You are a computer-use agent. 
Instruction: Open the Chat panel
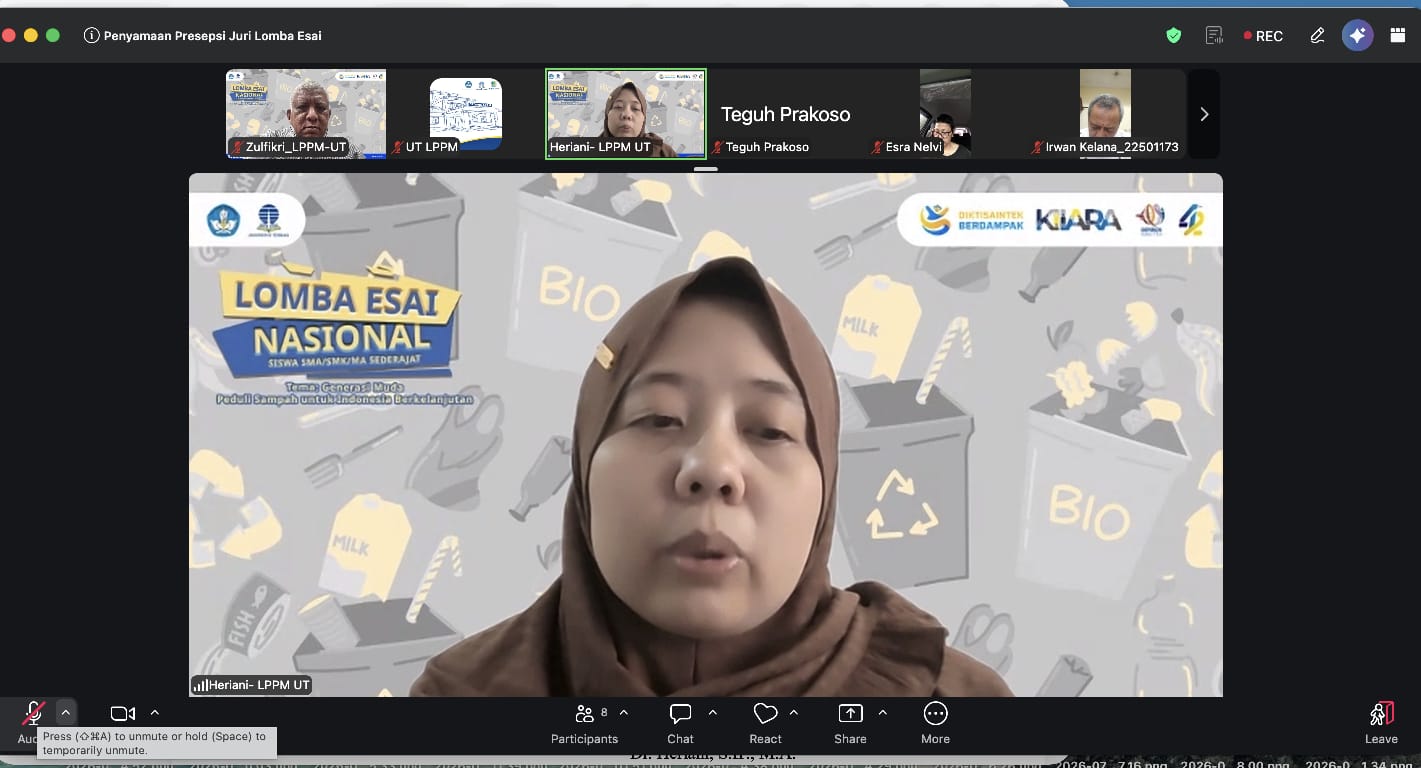681,724
